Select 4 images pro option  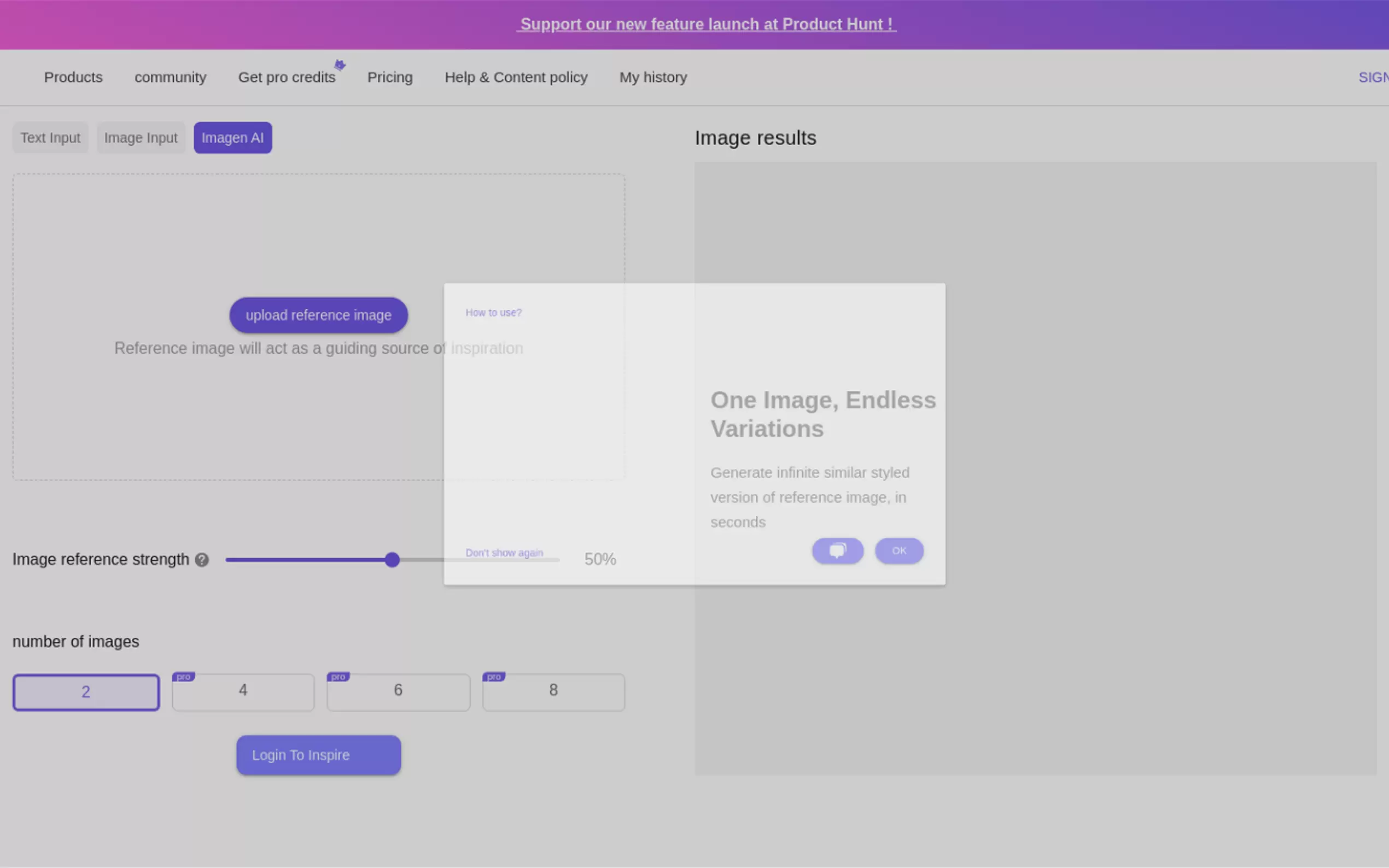pos(243,692)
